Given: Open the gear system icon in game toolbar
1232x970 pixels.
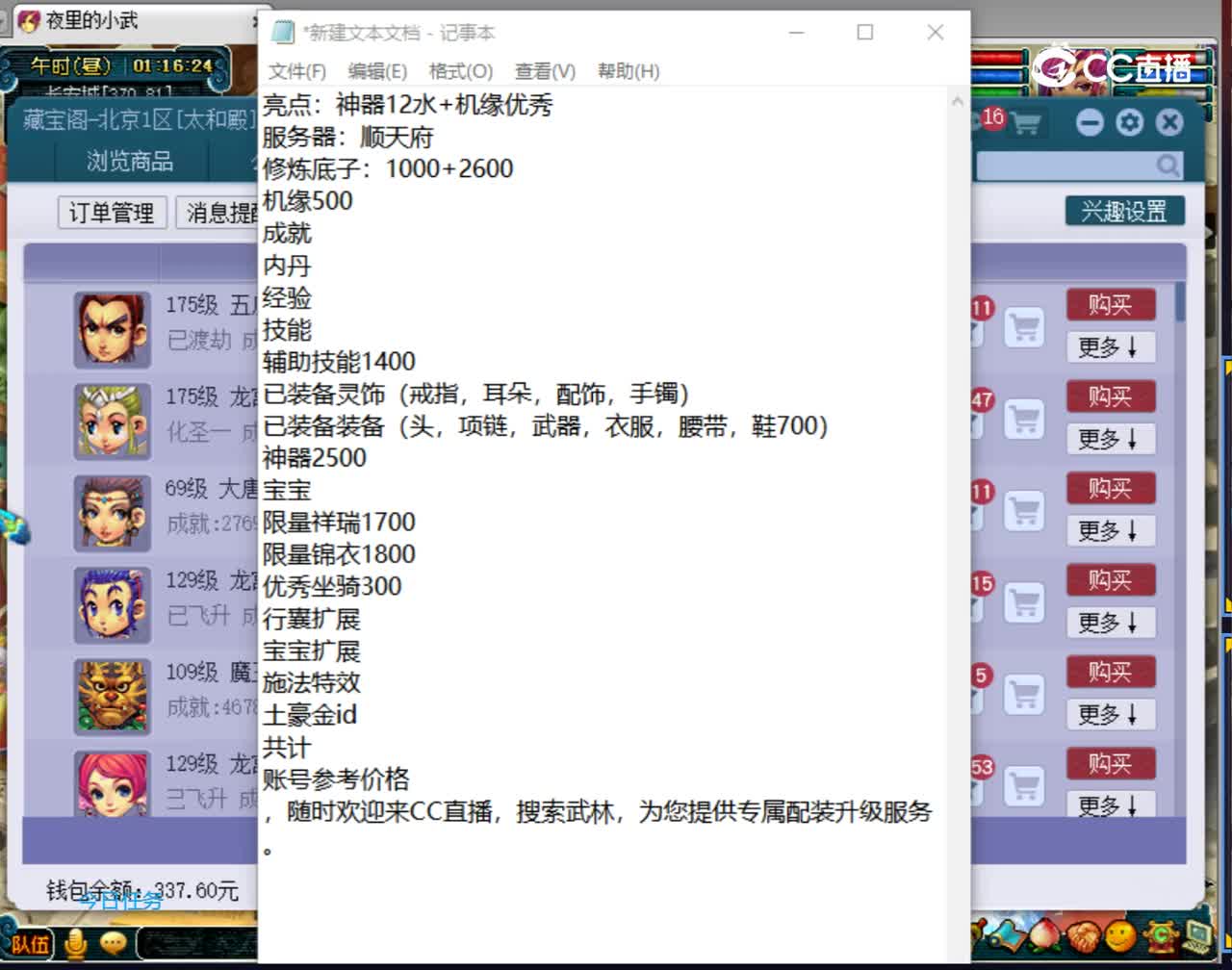Looking at the screenshot, I should [1163, 935].
